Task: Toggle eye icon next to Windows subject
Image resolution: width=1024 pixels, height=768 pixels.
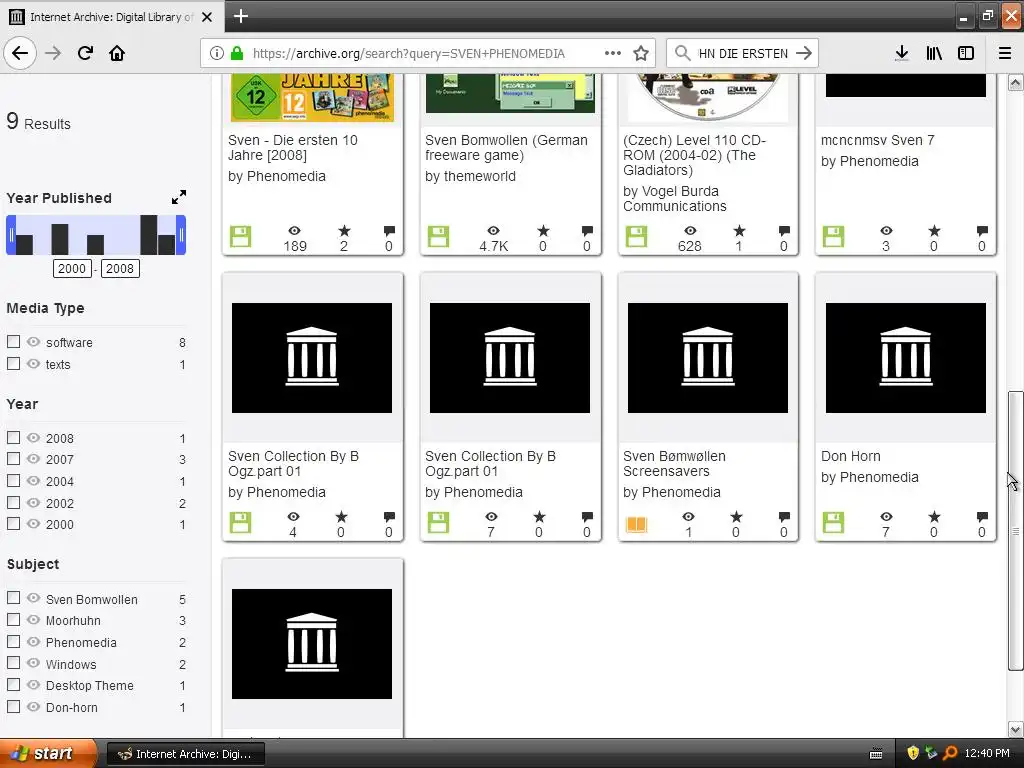Action: [33, 664]
